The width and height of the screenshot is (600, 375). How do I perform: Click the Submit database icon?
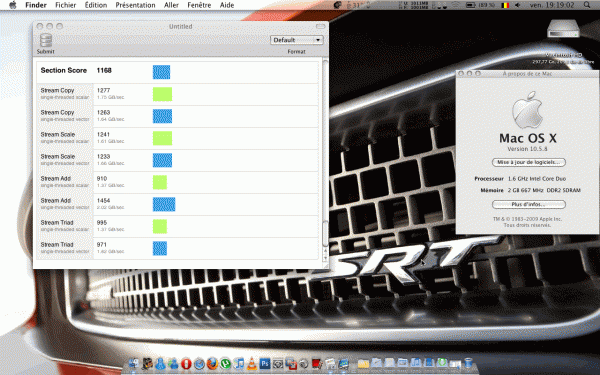pyautogui.click(x=46, y=40)
